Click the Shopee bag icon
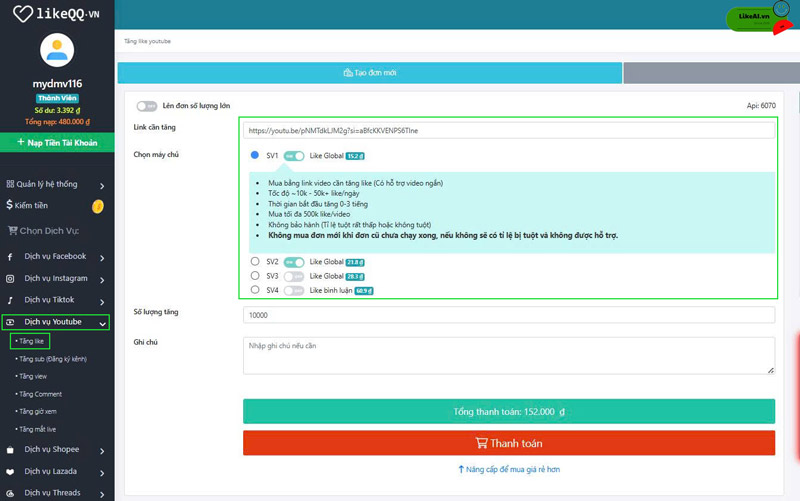800x501 pixels. (10, 449)
